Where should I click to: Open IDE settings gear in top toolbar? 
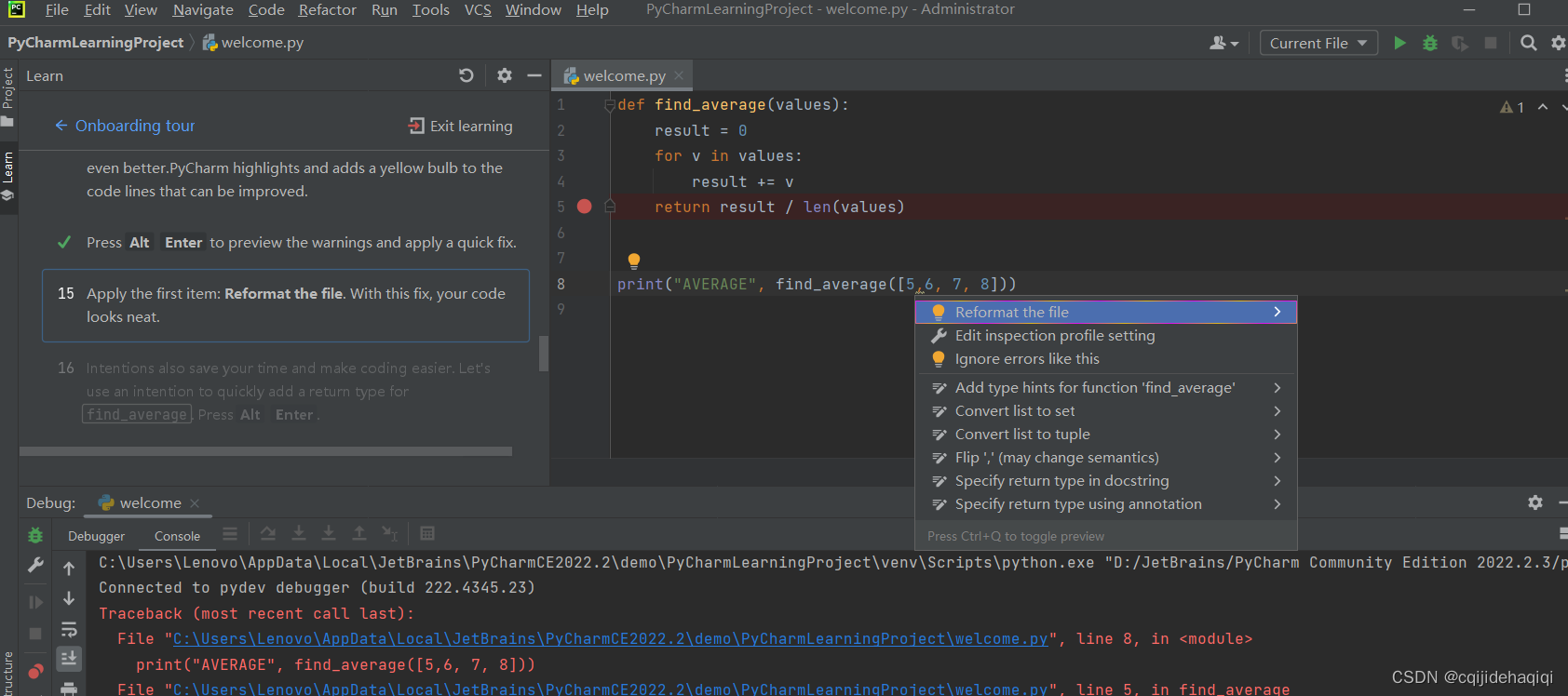point(1558,43)
